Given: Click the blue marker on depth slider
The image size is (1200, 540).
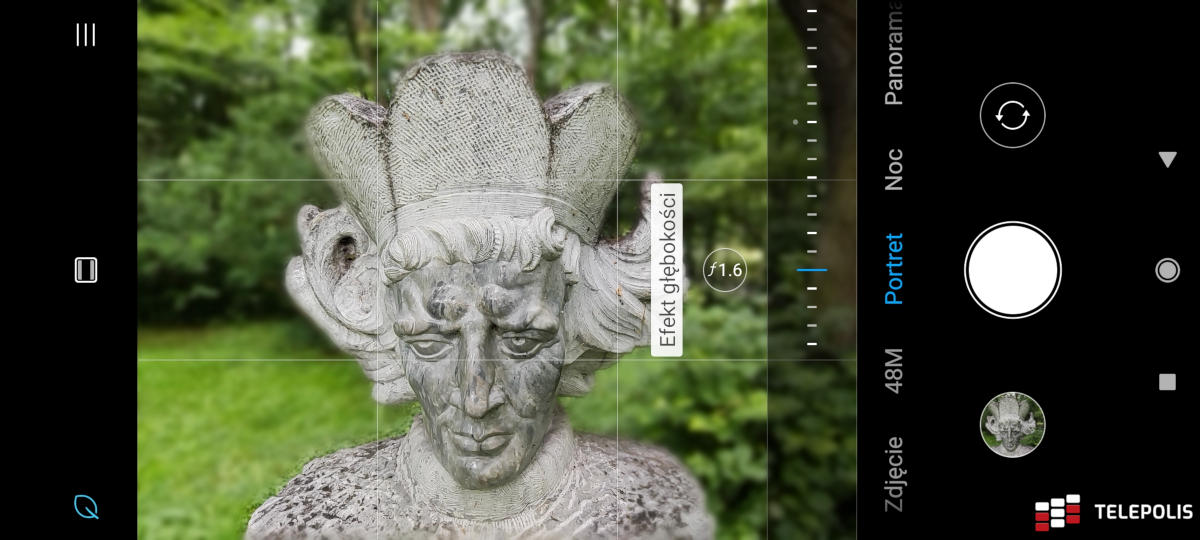Looking at the screenshot, I should point(812,269).
